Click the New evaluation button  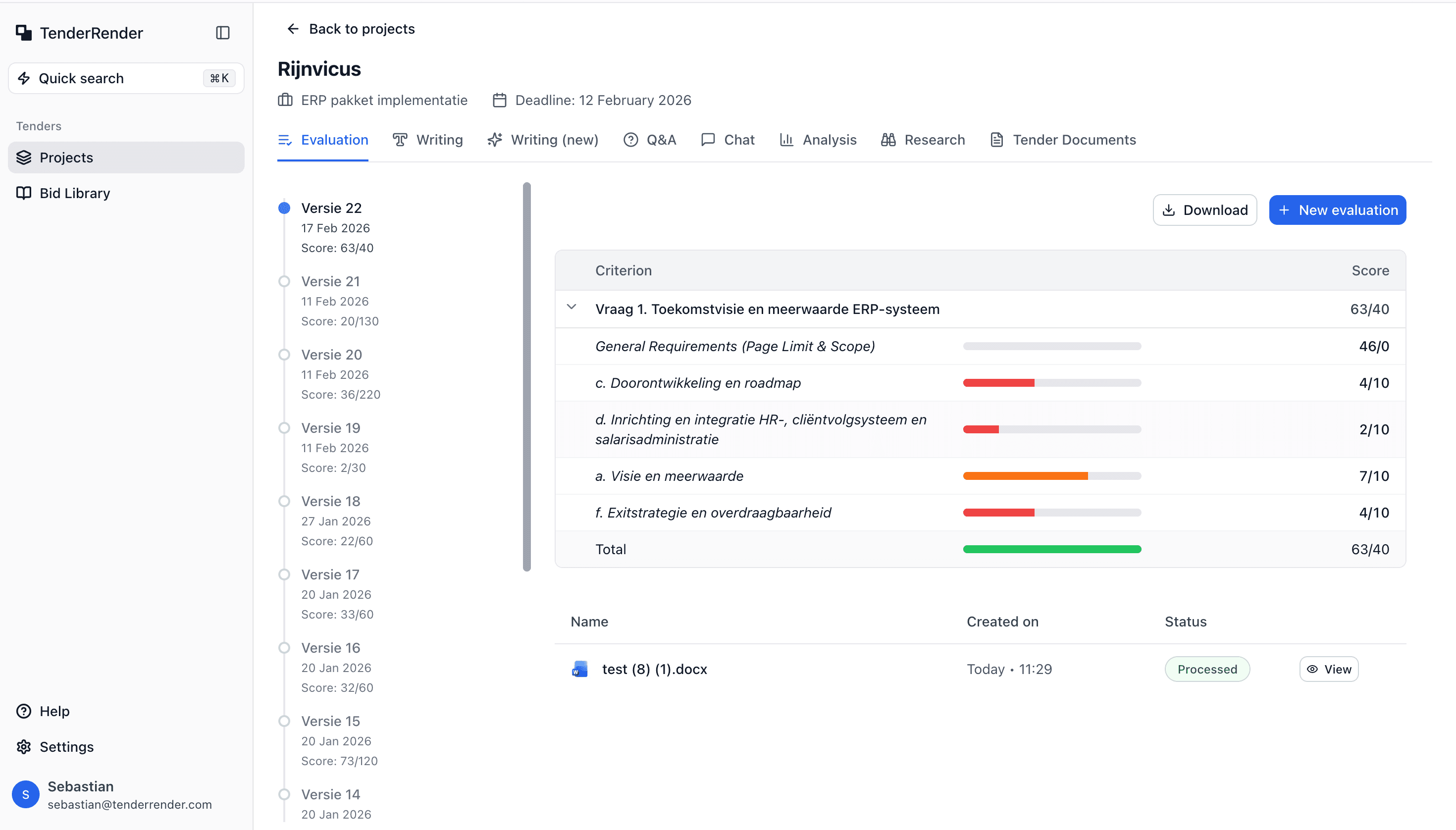pos(1337,210)
